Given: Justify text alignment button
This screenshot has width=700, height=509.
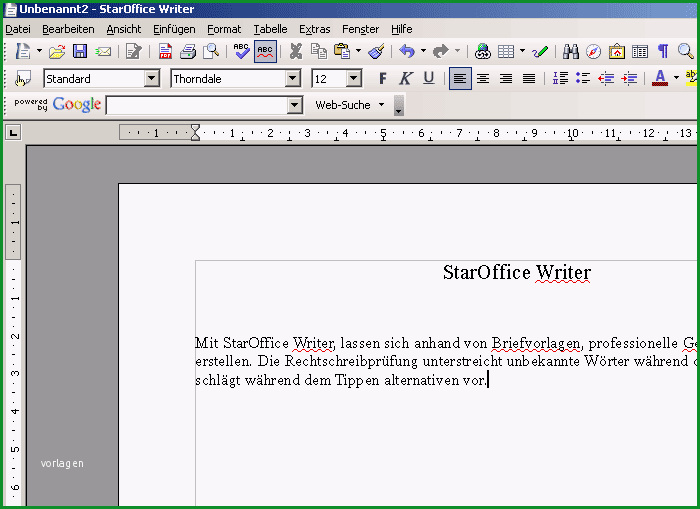Looking at the screenshot, I should click(x=529, y=79).
